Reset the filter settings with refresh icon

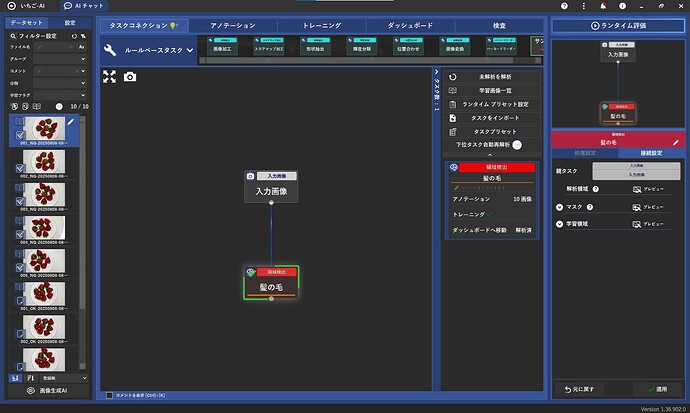74,36
